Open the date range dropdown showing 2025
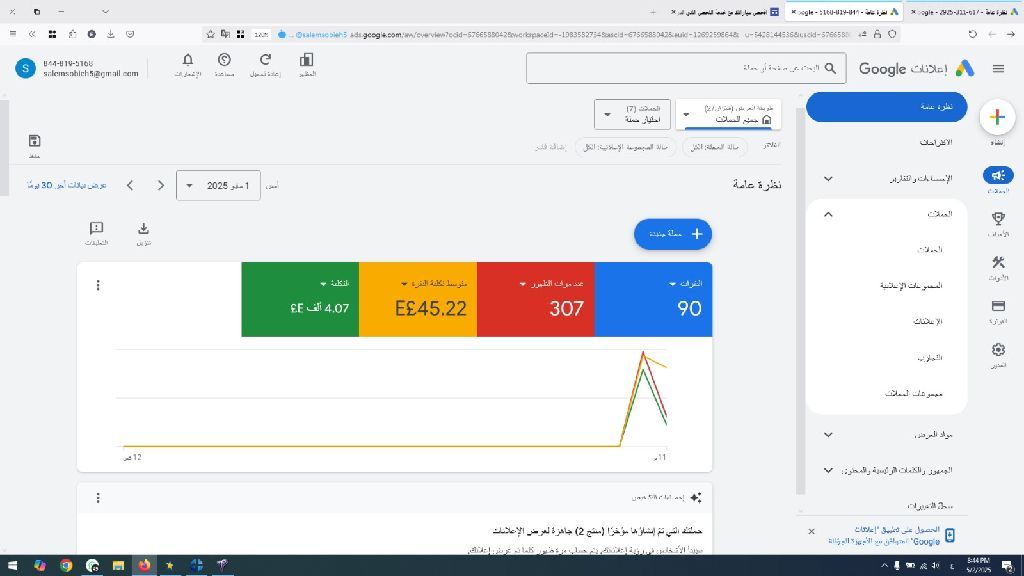This screenshot has height=576, width=1024. [218, 185]
